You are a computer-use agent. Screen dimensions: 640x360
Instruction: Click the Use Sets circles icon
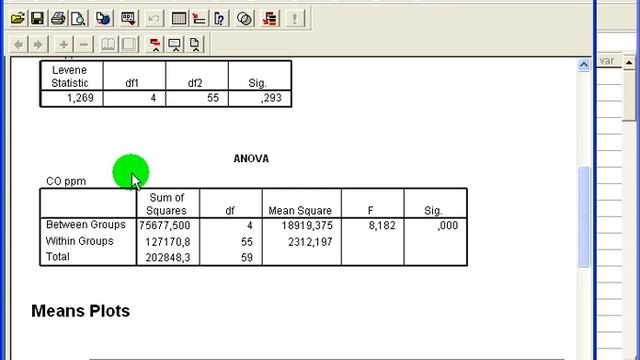244,18
